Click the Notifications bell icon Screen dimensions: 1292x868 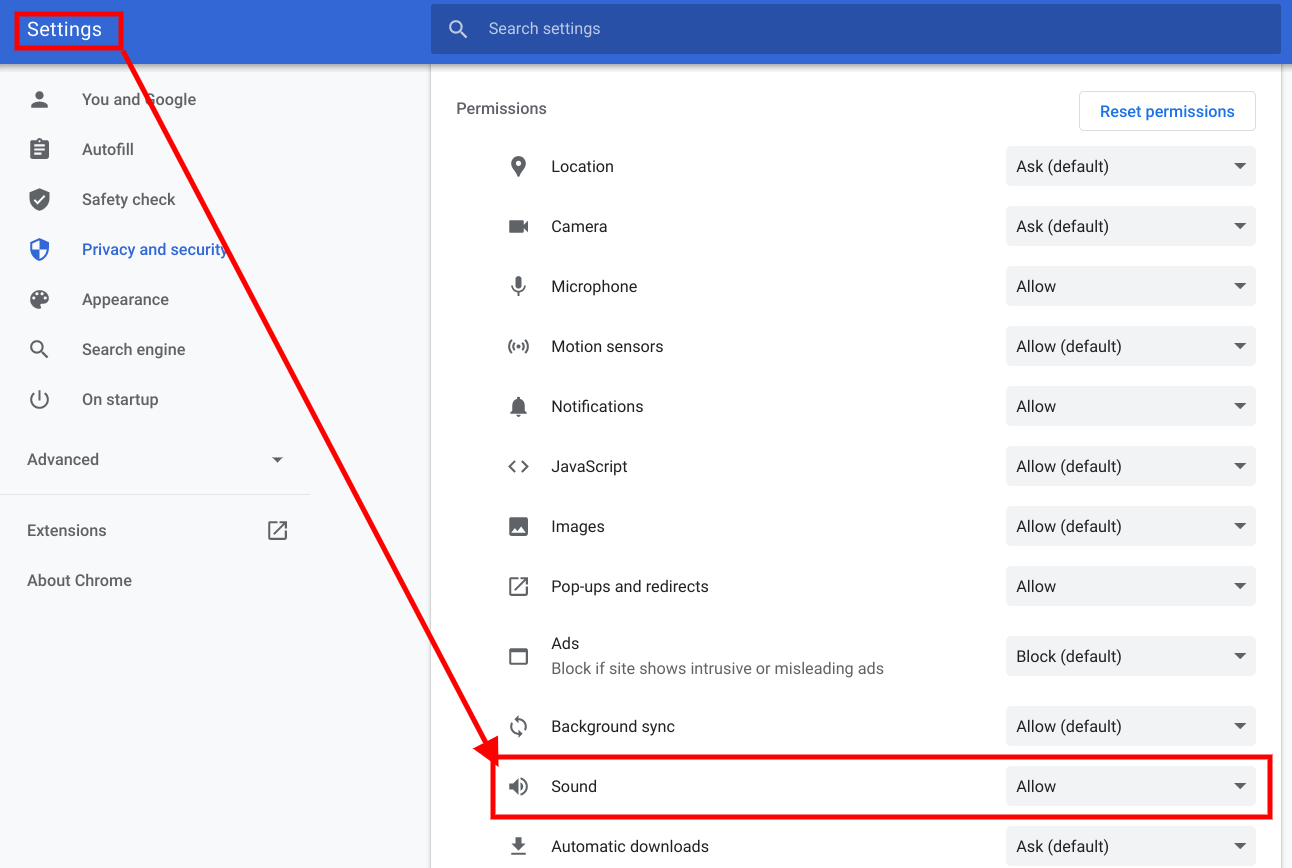[518, 406]
